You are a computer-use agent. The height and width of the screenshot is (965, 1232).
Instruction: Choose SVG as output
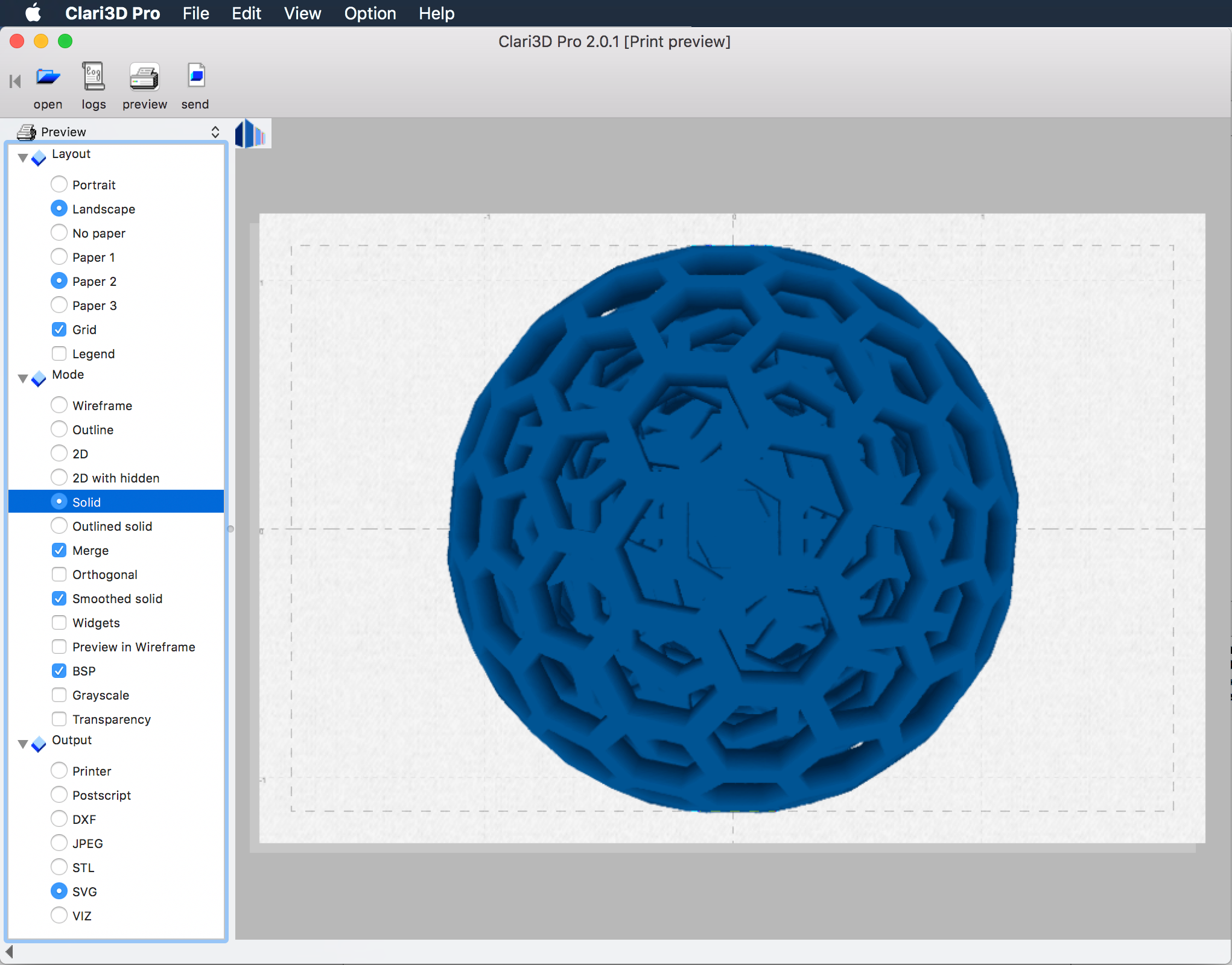tap(59, 891)
